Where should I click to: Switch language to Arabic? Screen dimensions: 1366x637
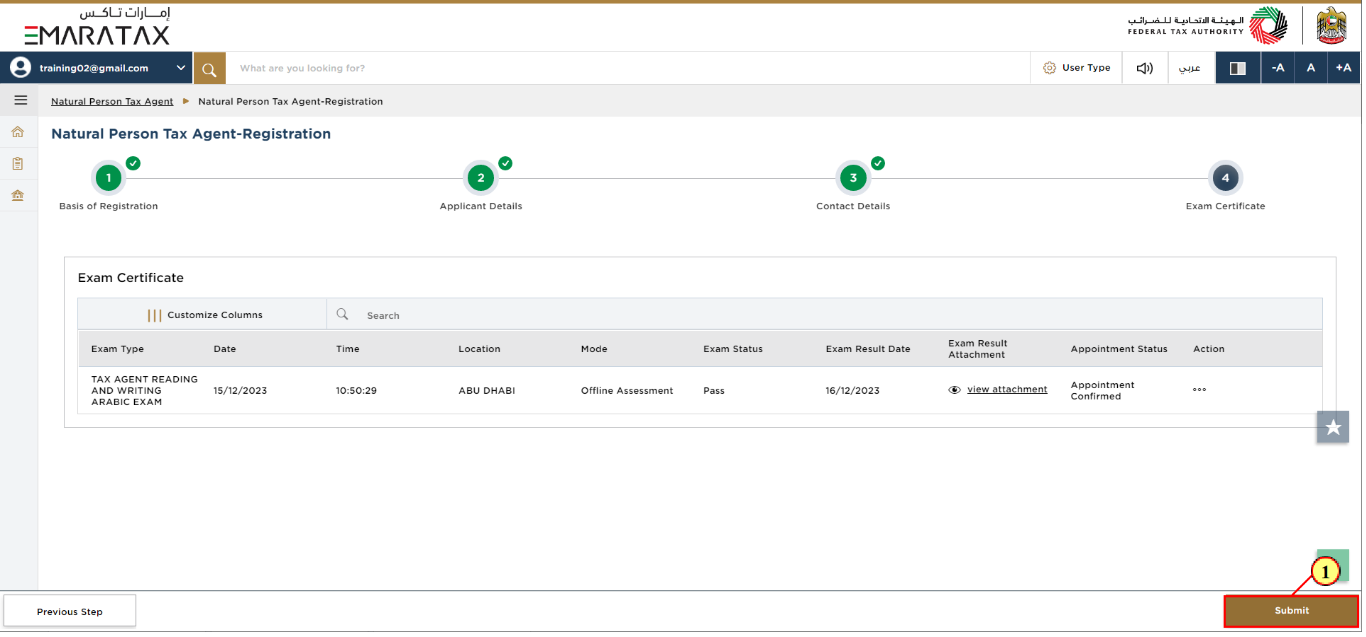pos(1190,68)
